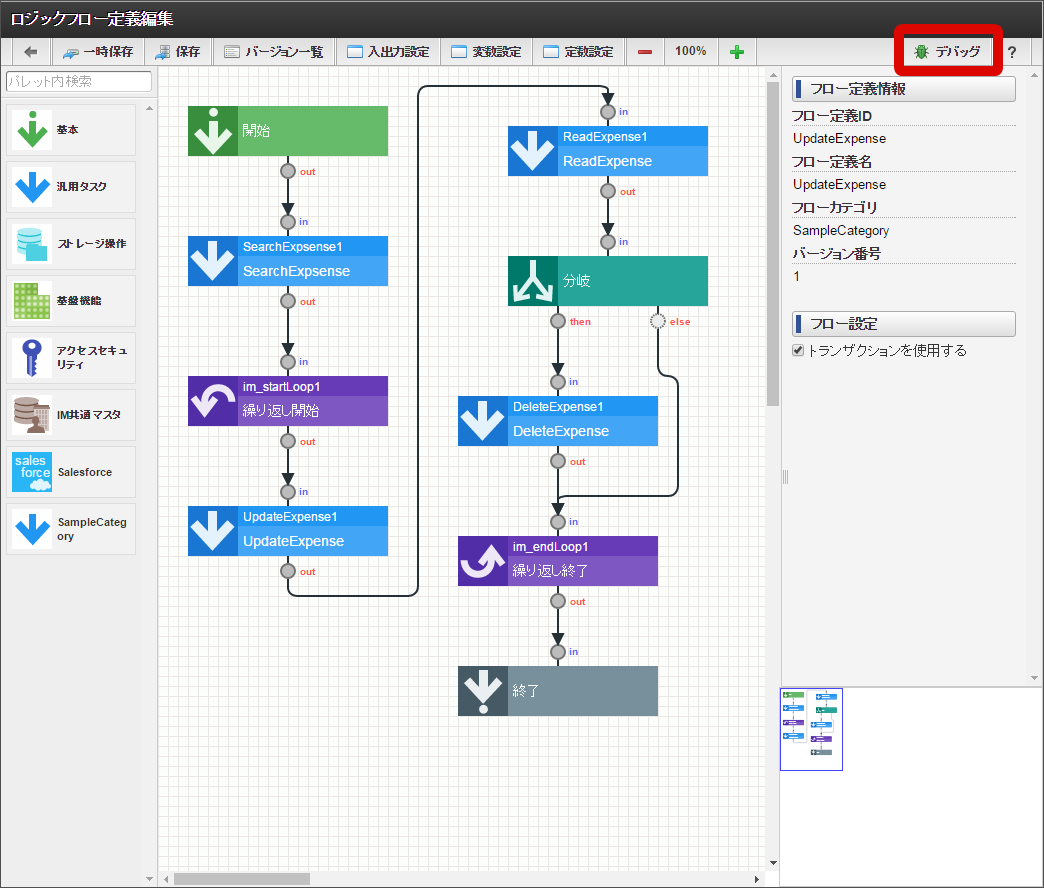Open 入出力設定 input/output settings
The image size is (1044, 888).
(388, 52)
